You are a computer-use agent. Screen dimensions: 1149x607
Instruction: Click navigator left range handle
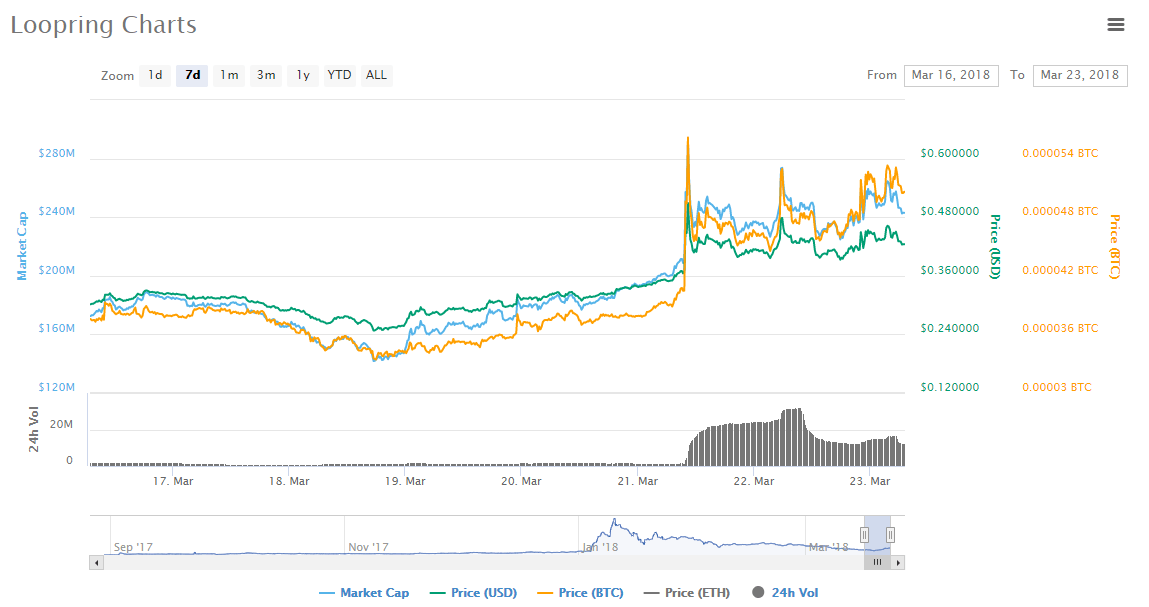pos(865,535)
